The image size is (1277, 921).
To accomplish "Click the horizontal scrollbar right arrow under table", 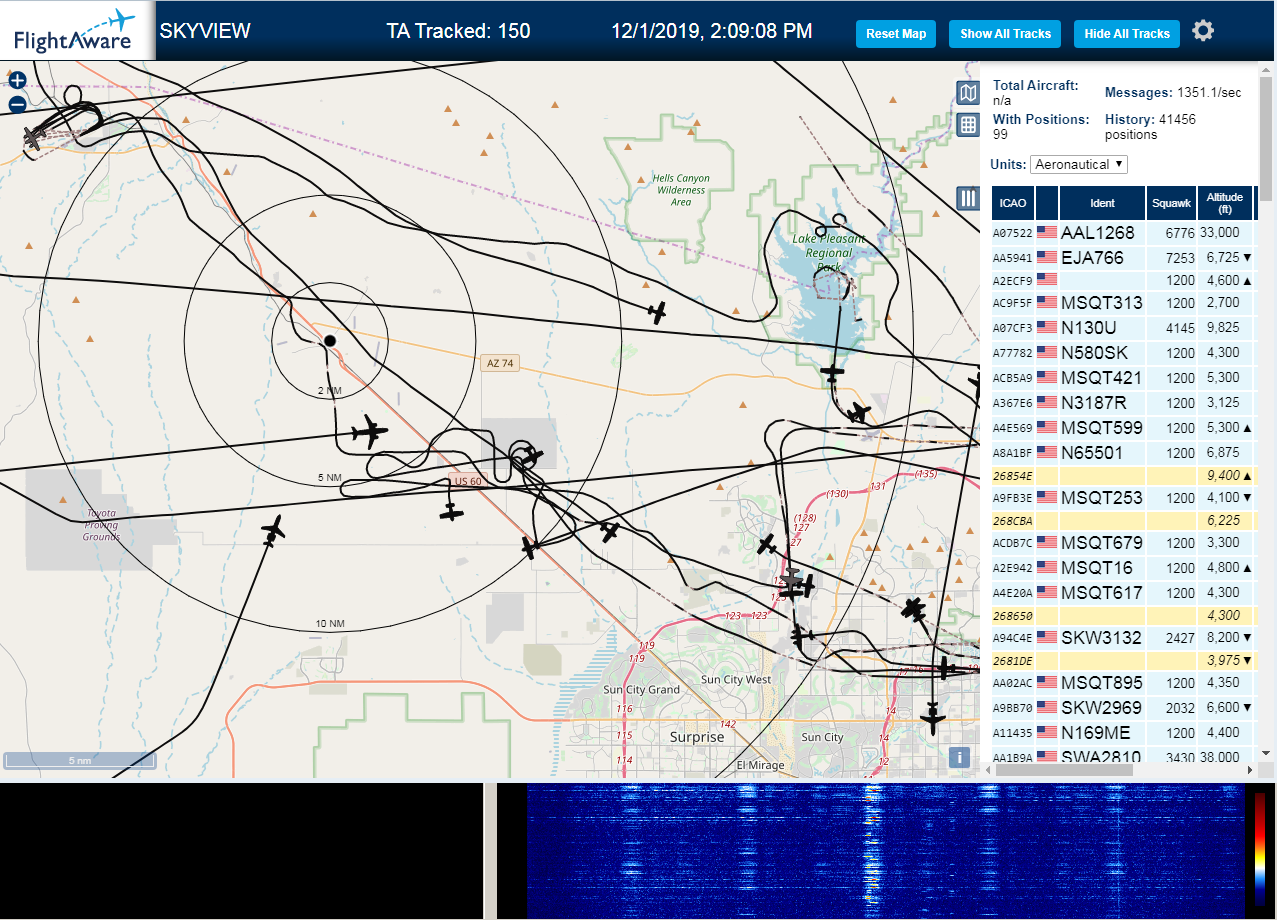I will [x=1248, y=770].
